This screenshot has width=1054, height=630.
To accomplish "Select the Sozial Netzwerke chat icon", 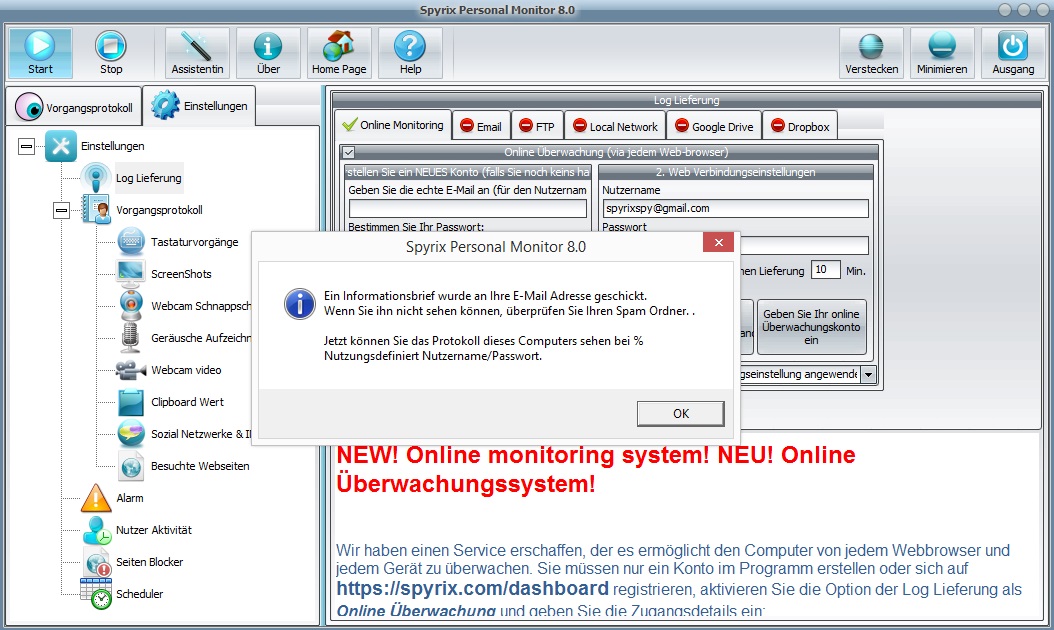I will pyautogui.click(x=131, y=434).
